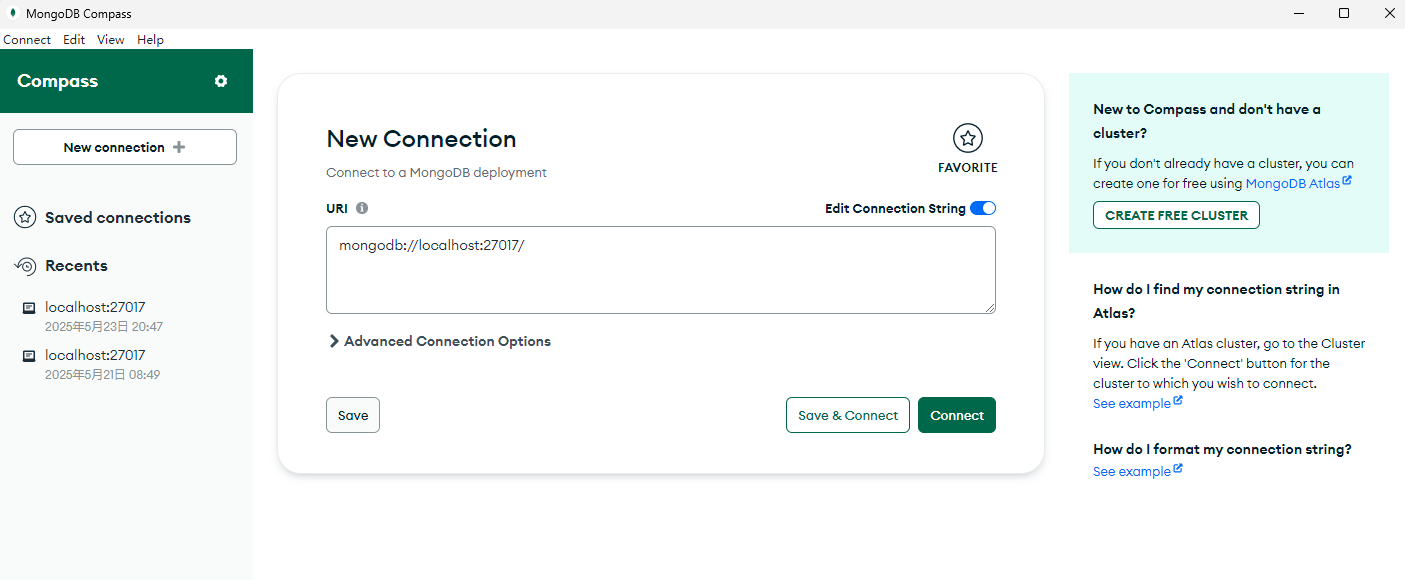1405x580 pixels.
Task: Select recent connection dated 2025年5月23日 20:47
Action: coord(126,316)
